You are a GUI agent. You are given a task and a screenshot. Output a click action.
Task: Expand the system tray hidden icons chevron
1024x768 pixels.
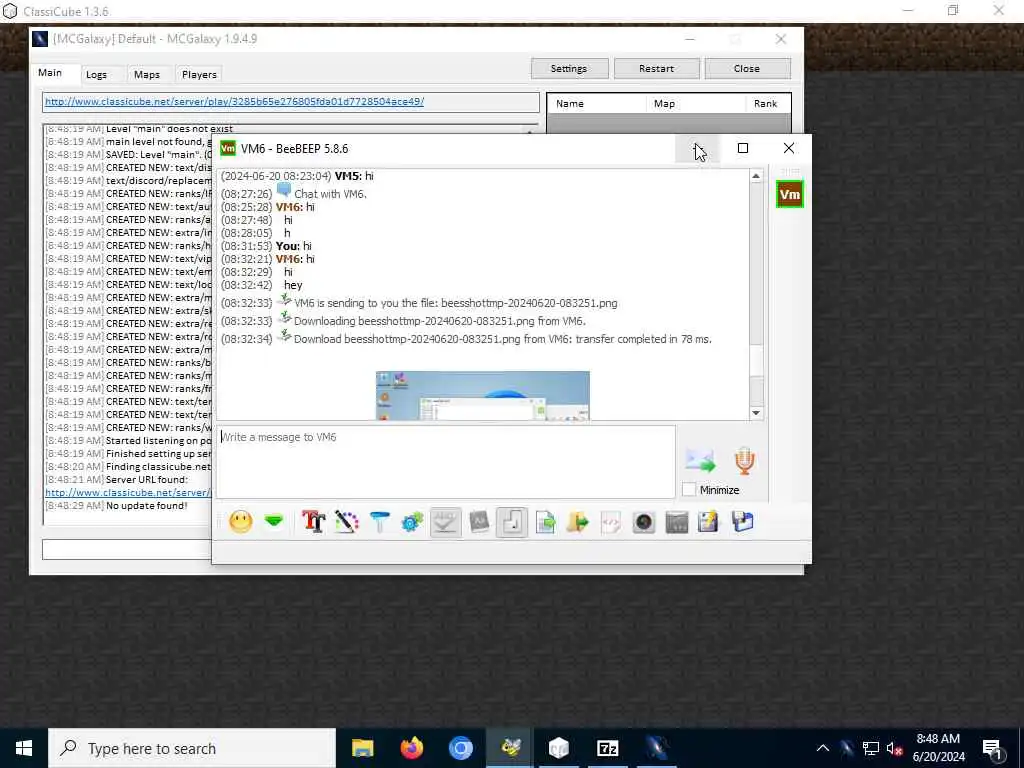[823, 748]
